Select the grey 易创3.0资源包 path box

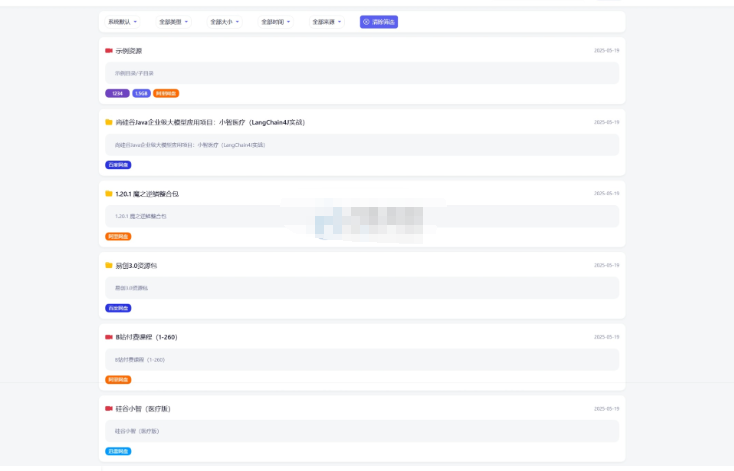tap(362, 288)
